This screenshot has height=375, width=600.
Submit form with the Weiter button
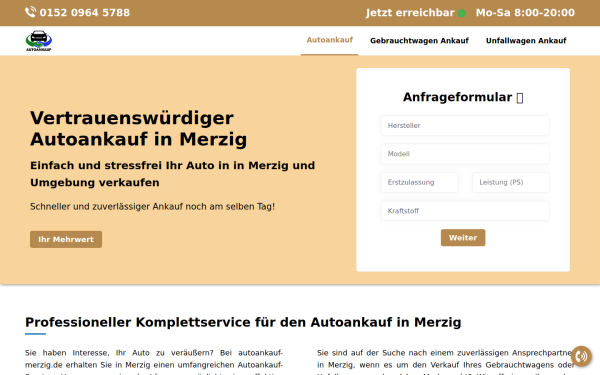(x=463, y=238)
